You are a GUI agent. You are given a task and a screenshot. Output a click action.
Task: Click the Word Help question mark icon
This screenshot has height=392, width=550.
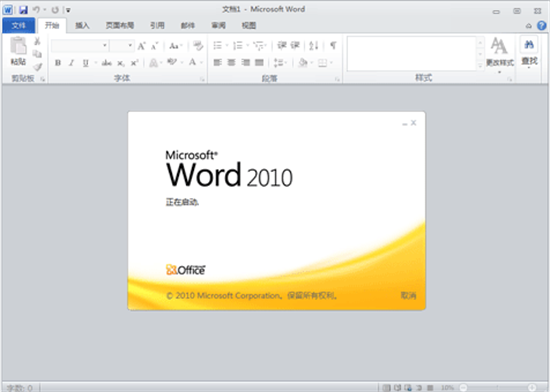pos(542,26)
